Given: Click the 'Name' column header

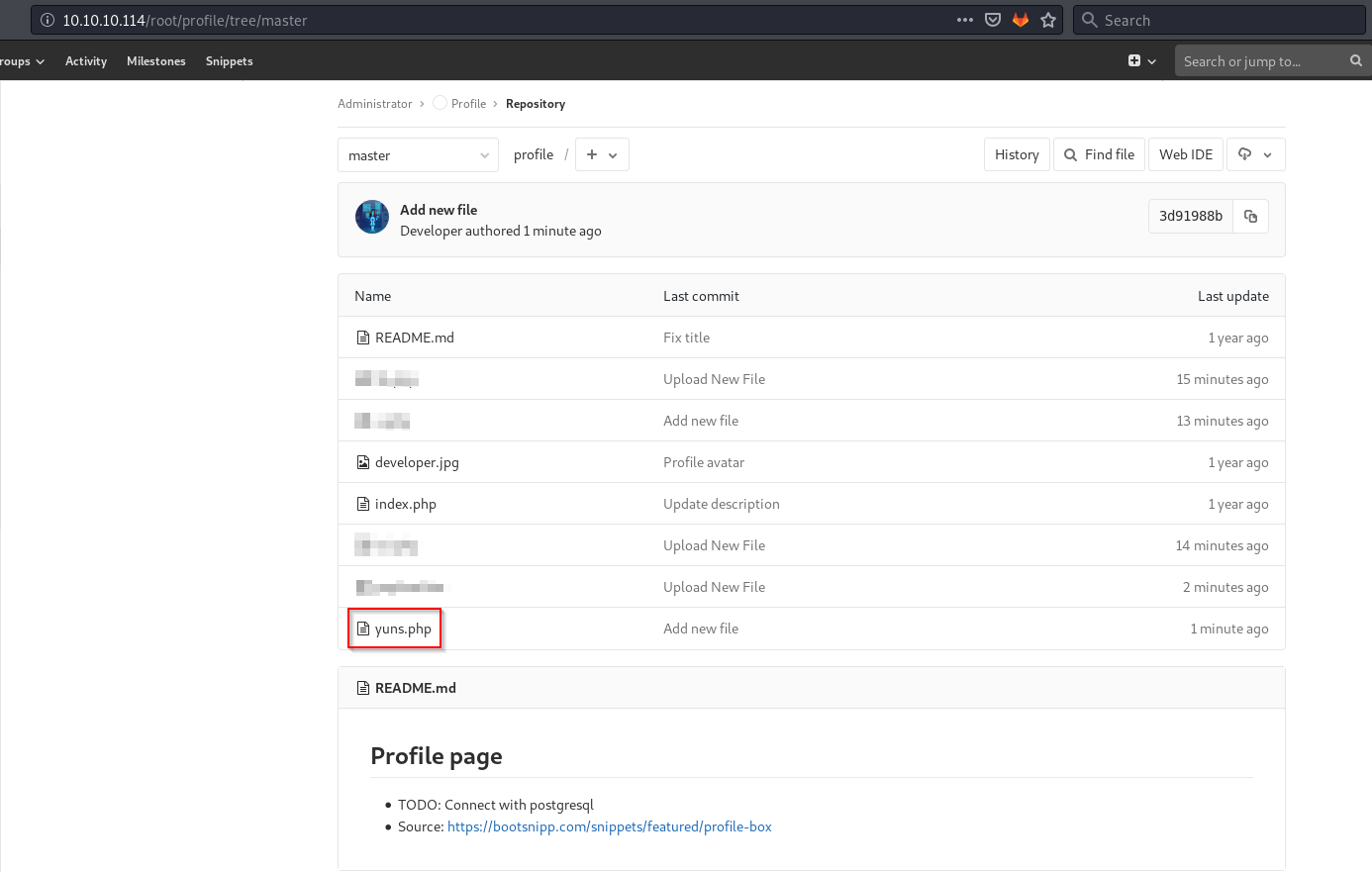Looking at the screenshot, I should 373,296.
